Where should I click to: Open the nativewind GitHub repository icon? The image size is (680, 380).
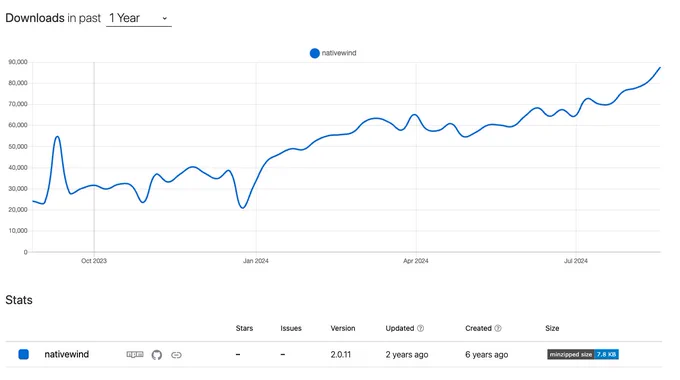pyautogui.click(x=157, y=355)
